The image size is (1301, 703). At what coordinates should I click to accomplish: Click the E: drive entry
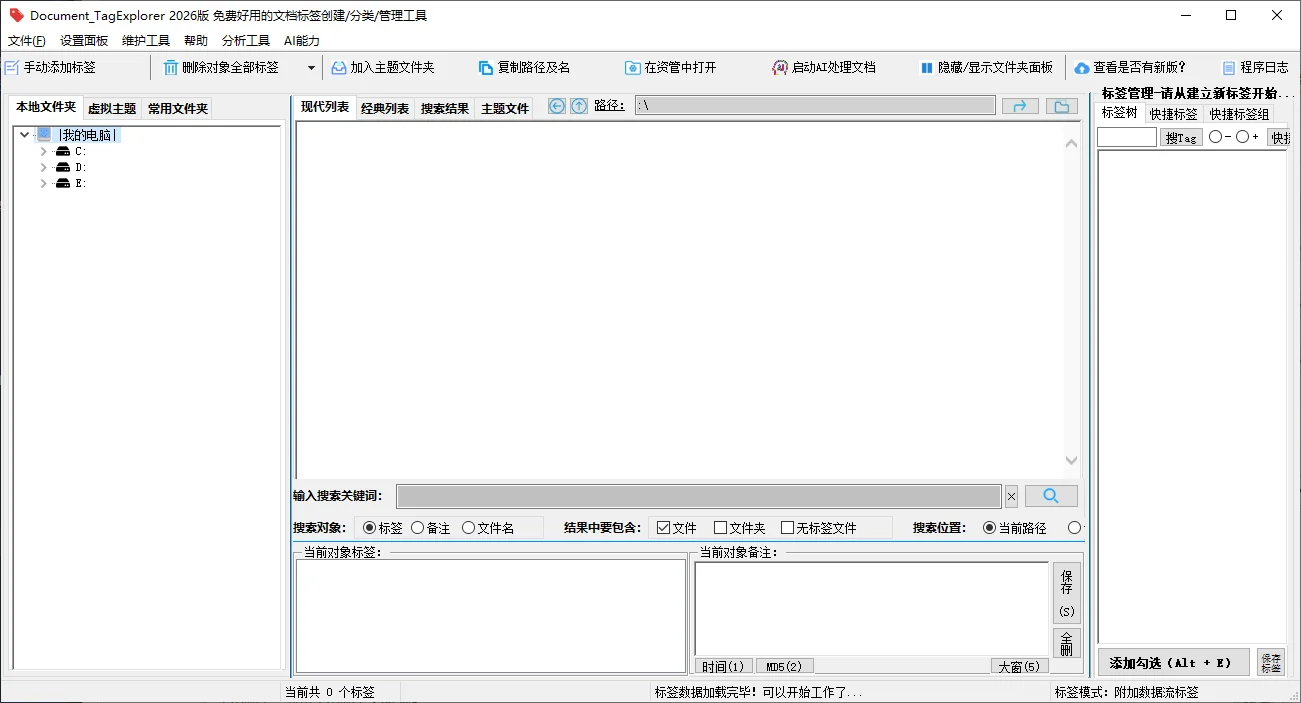point(81,183)
